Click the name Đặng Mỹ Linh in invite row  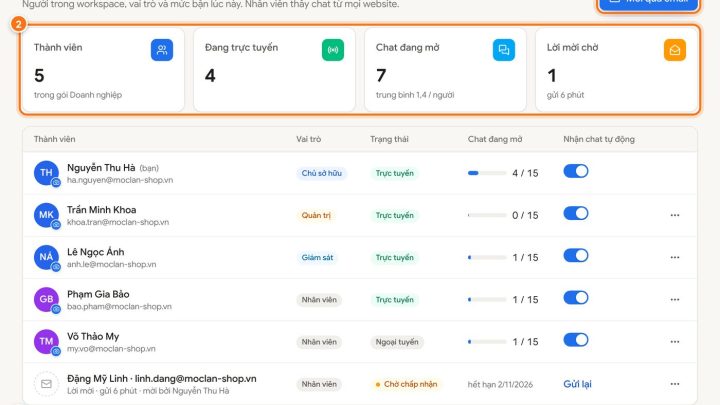(97, 379)
